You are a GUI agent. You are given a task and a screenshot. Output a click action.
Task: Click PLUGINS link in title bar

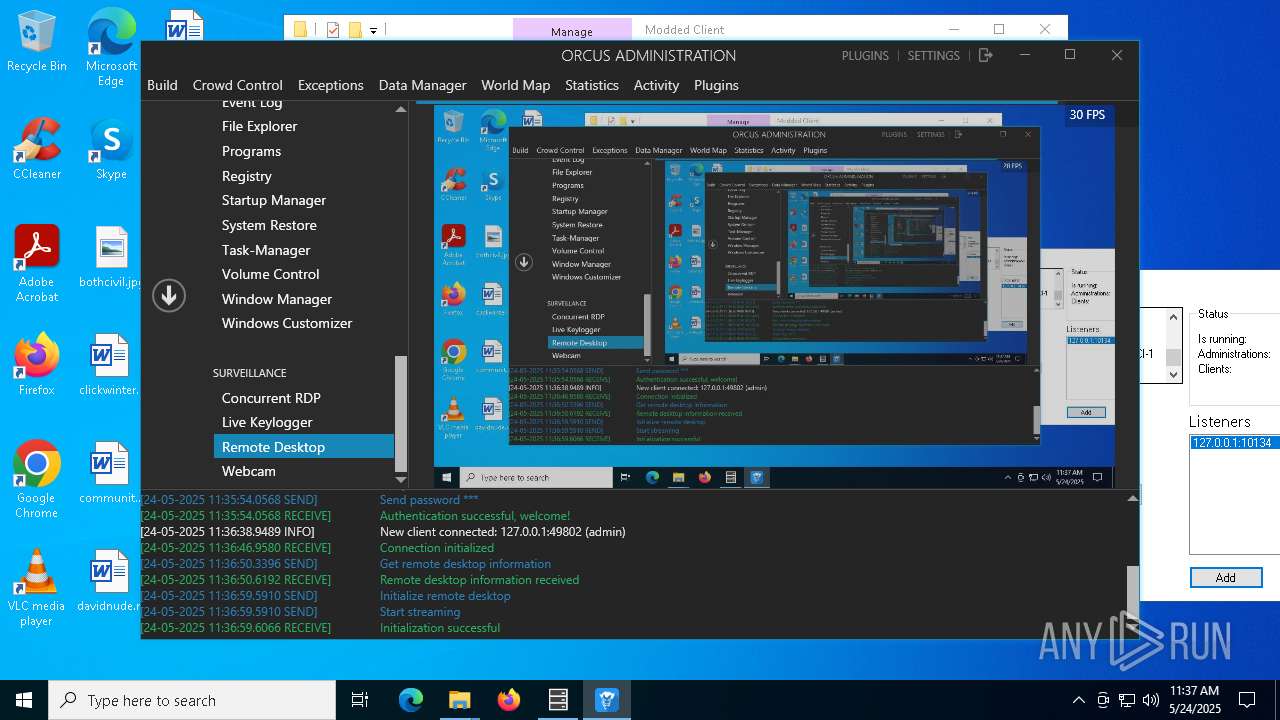pos(865,56)
